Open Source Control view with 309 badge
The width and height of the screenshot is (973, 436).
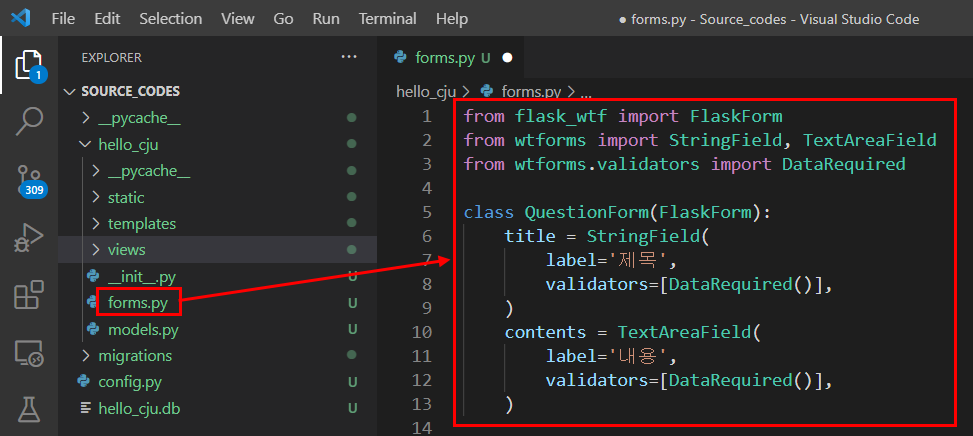29,181
